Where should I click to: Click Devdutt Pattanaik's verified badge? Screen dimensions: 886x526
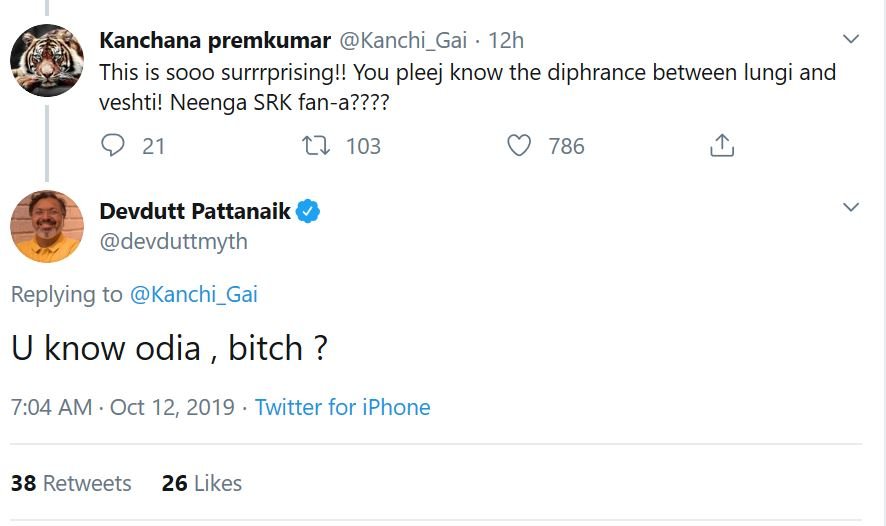[309, 211]
